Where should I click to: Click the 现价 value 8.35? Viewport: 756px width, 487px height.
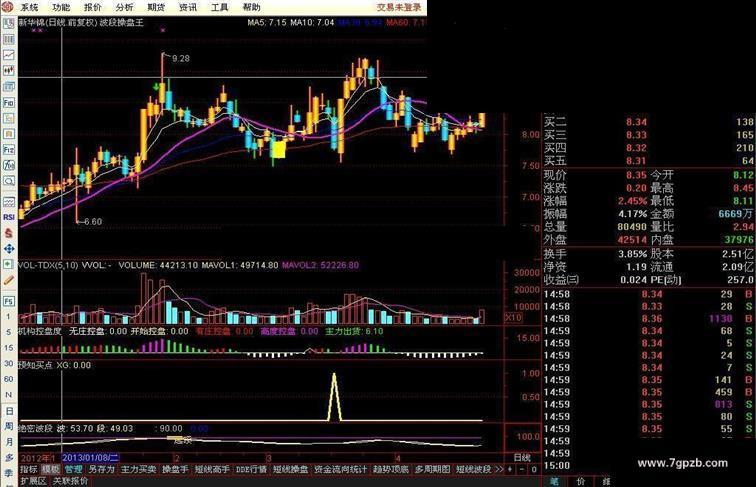pos(636,175)
